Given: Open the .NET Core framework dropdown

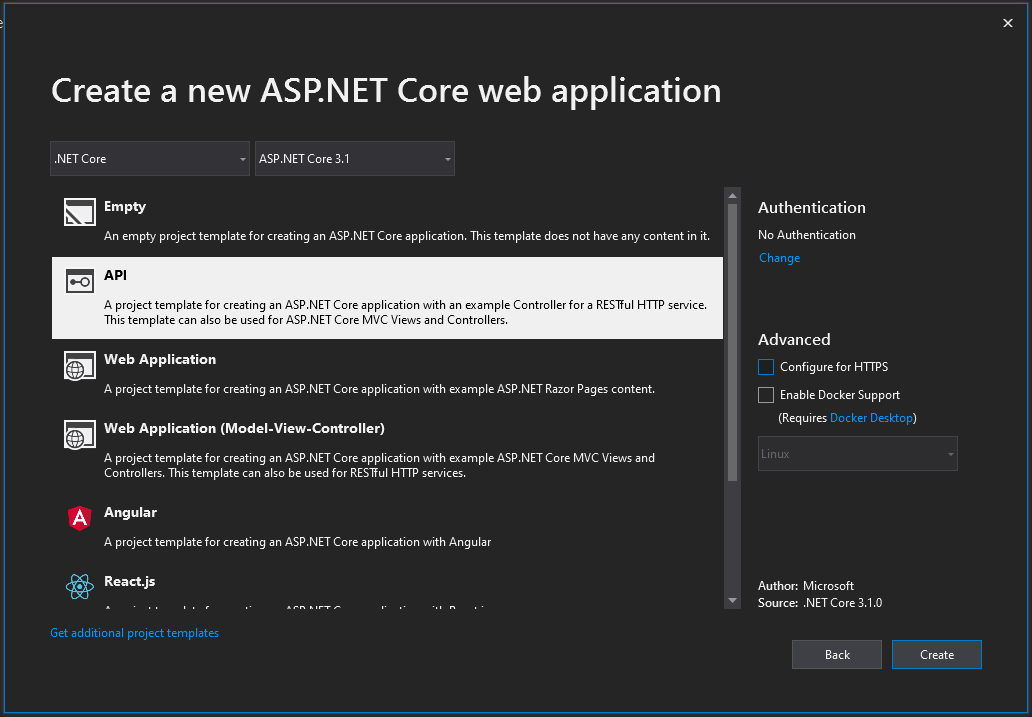Looking at the screenshot, I should click(x=150, y=159).
